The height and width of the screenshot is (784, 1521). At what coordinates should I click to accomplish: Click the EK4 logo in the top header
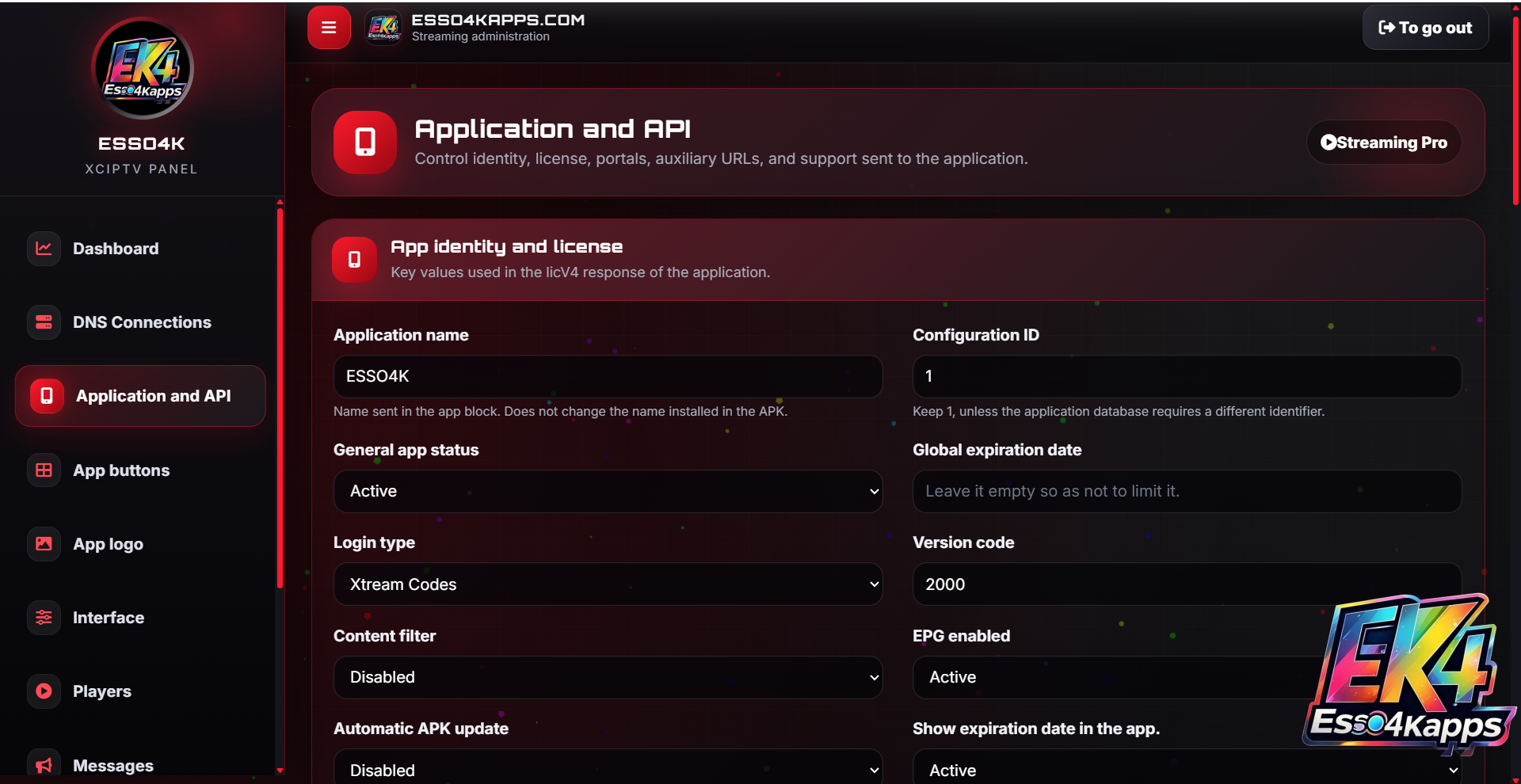point(383,28)
